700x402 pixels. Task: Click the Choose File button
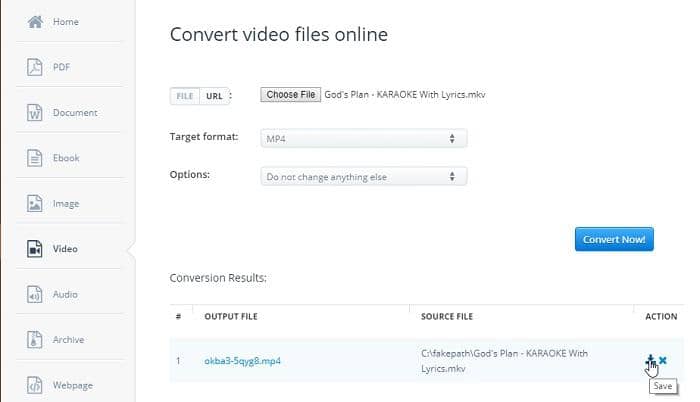[x=290, y=95]
